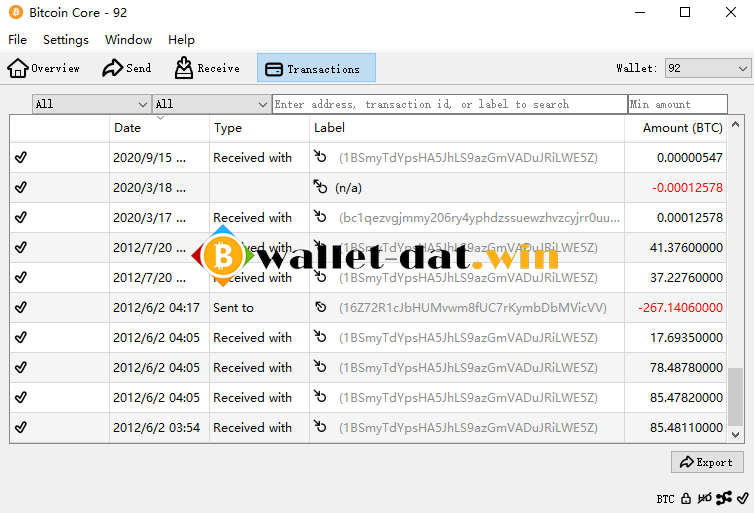754x513 pixels.
Task: Click the Receive inbox icon
Action: point(183,68)
